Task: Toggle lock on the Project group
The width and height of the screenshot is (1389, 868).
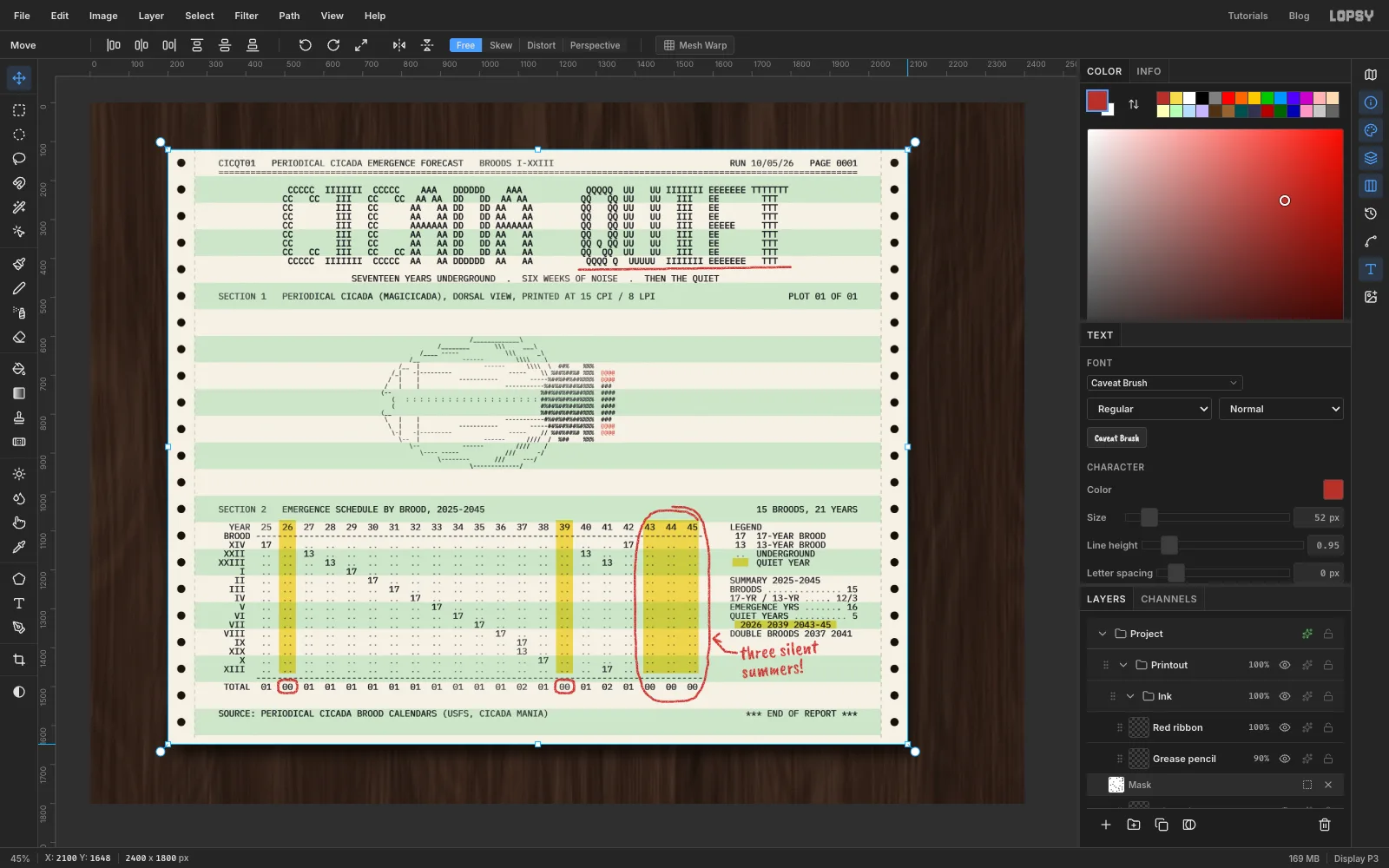Action: pyautogui.click(x=1328, y=634)
